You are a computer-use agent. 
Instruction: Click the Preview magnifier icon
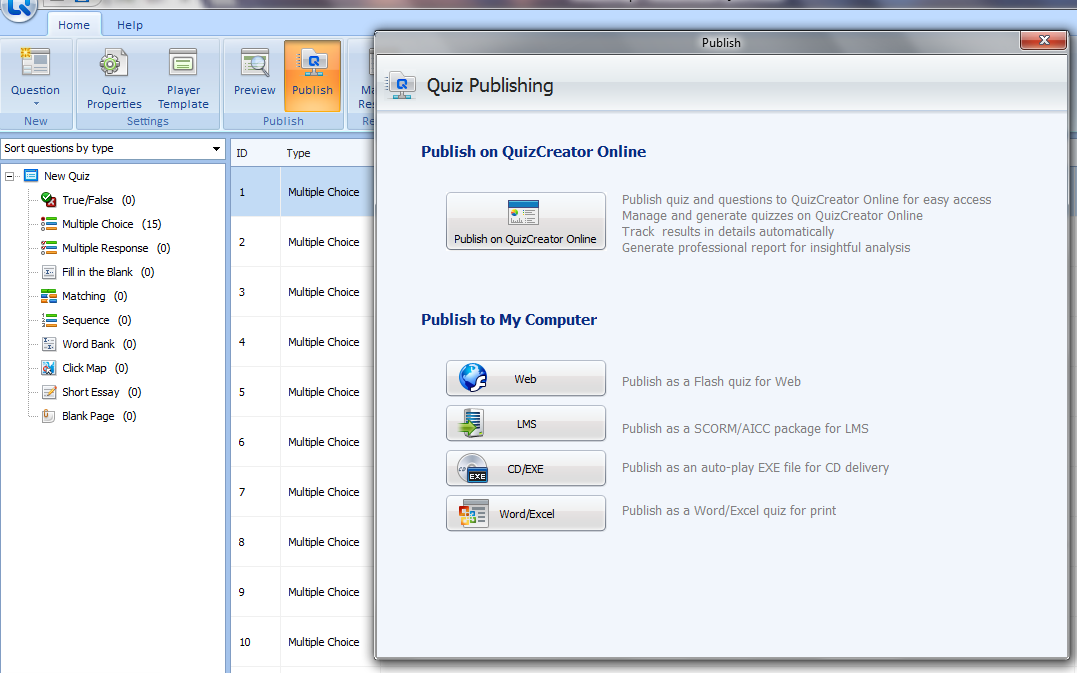[254, 62]
